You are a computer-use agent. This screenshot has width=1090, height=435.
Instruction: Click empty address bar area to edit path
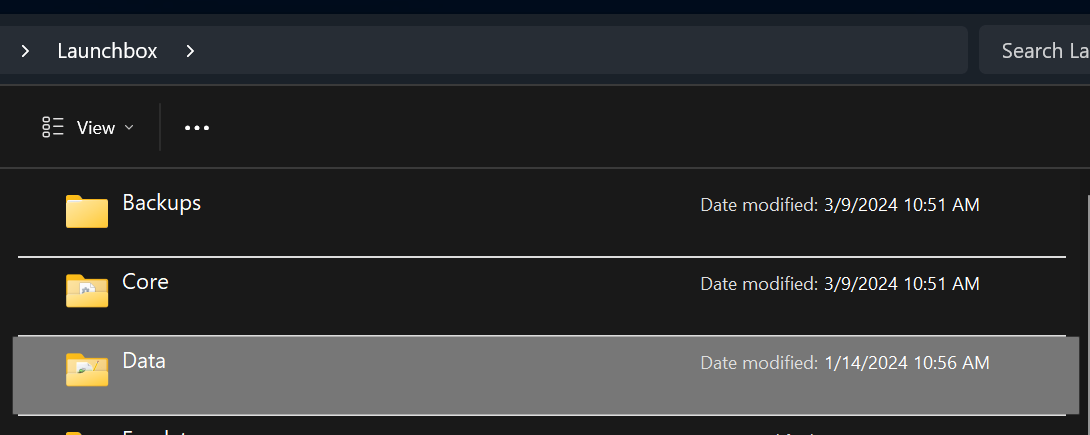point(577,51)
